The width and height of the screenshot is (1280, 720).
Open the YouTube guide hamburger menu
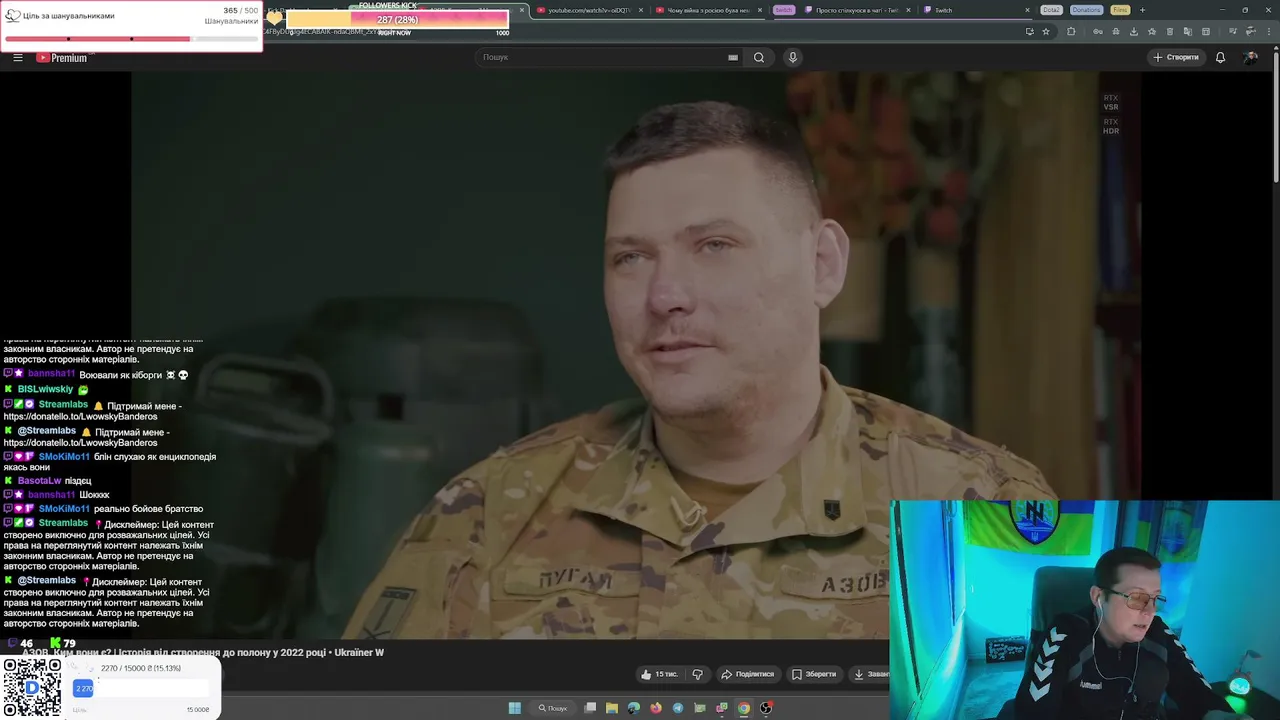pos(17,57)
